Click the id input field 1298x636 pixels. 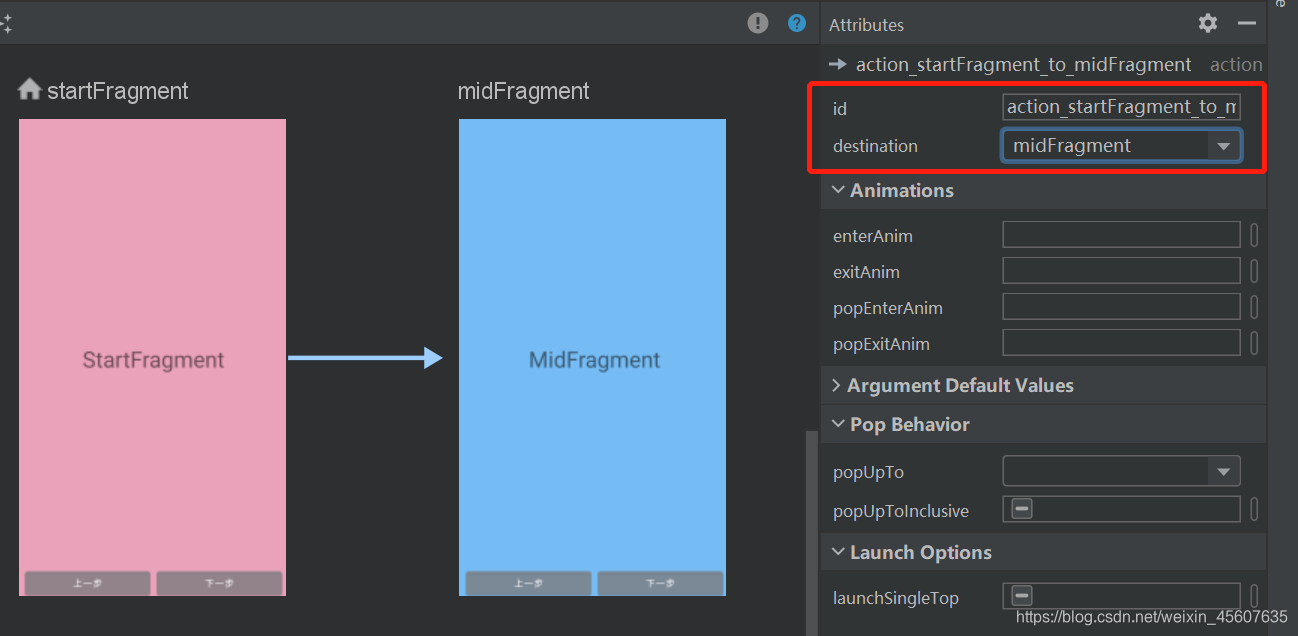click(x=1121, y=107)
